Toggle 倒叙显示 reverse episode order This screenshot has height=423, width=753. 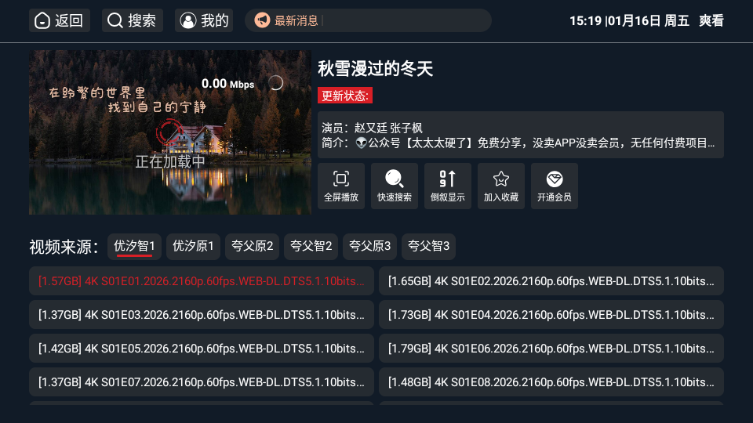pos(448,186)
